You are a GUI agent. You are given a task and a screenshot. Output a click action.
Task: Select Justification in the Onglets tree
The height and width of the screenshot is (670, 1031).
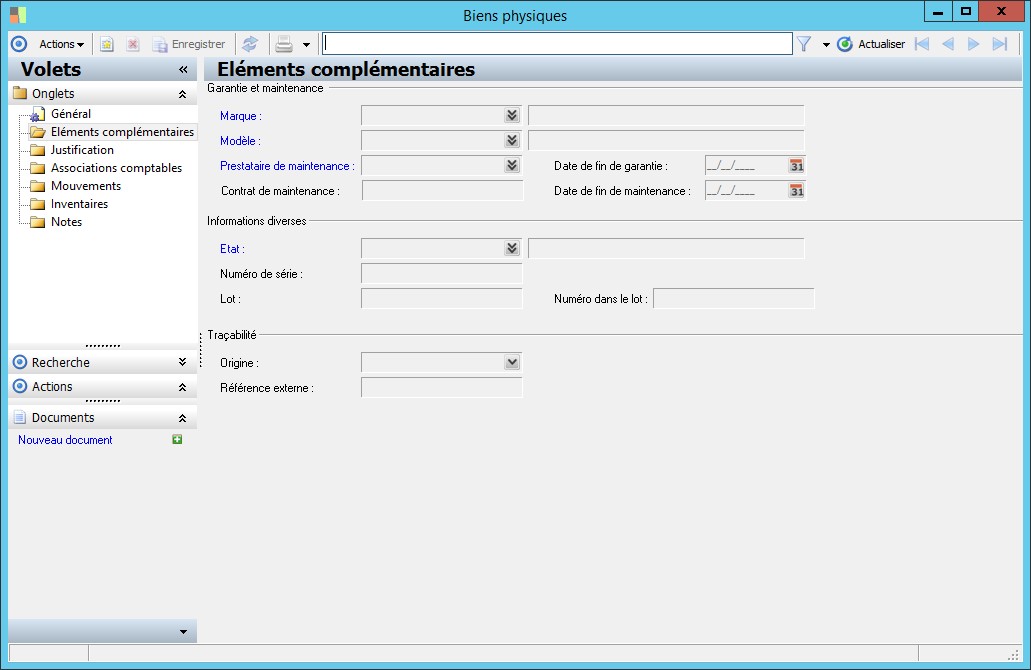tap(82, 150)
